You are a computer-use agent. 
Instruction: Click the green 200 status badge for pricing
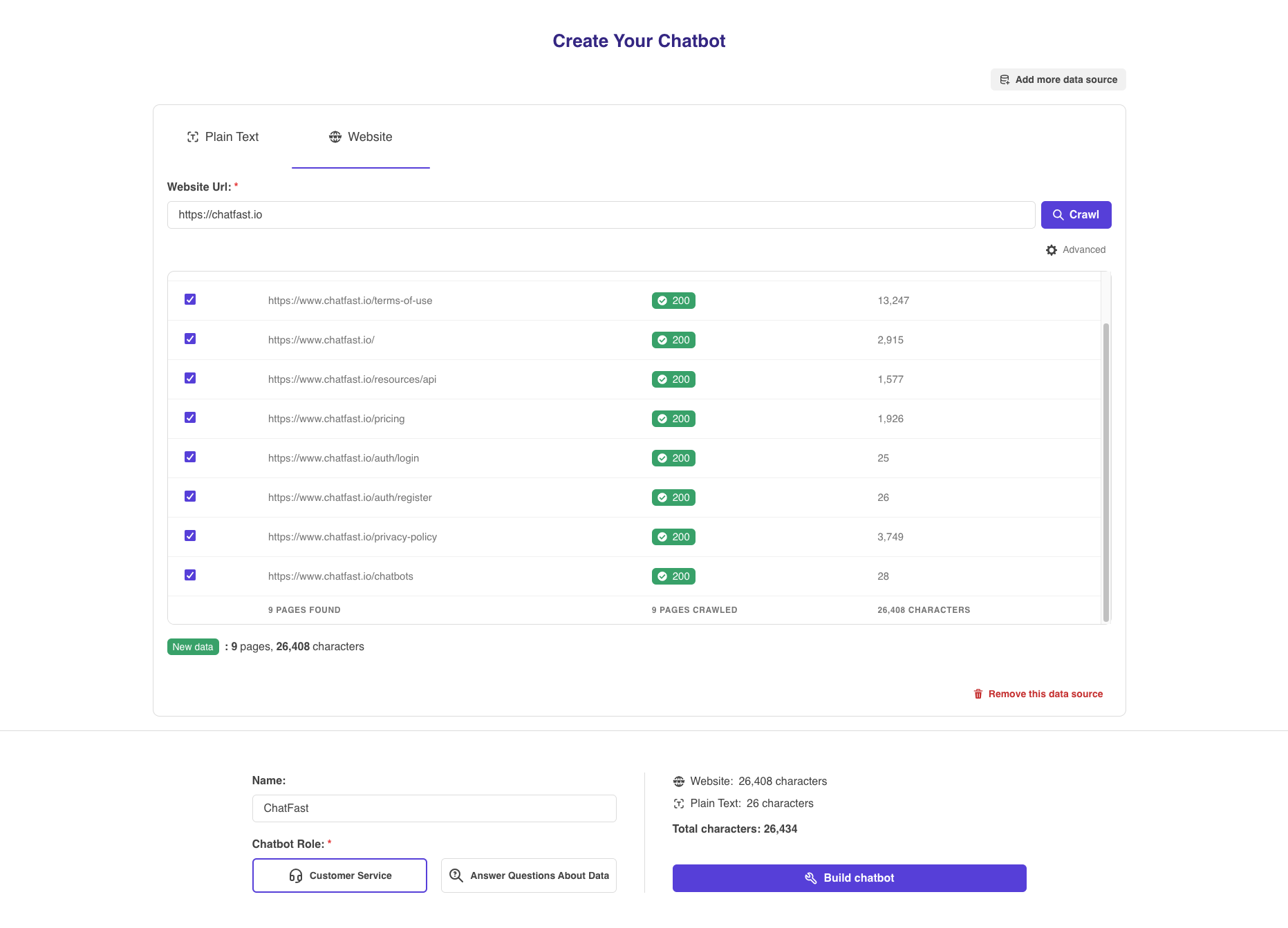click(x=673, y=419)
